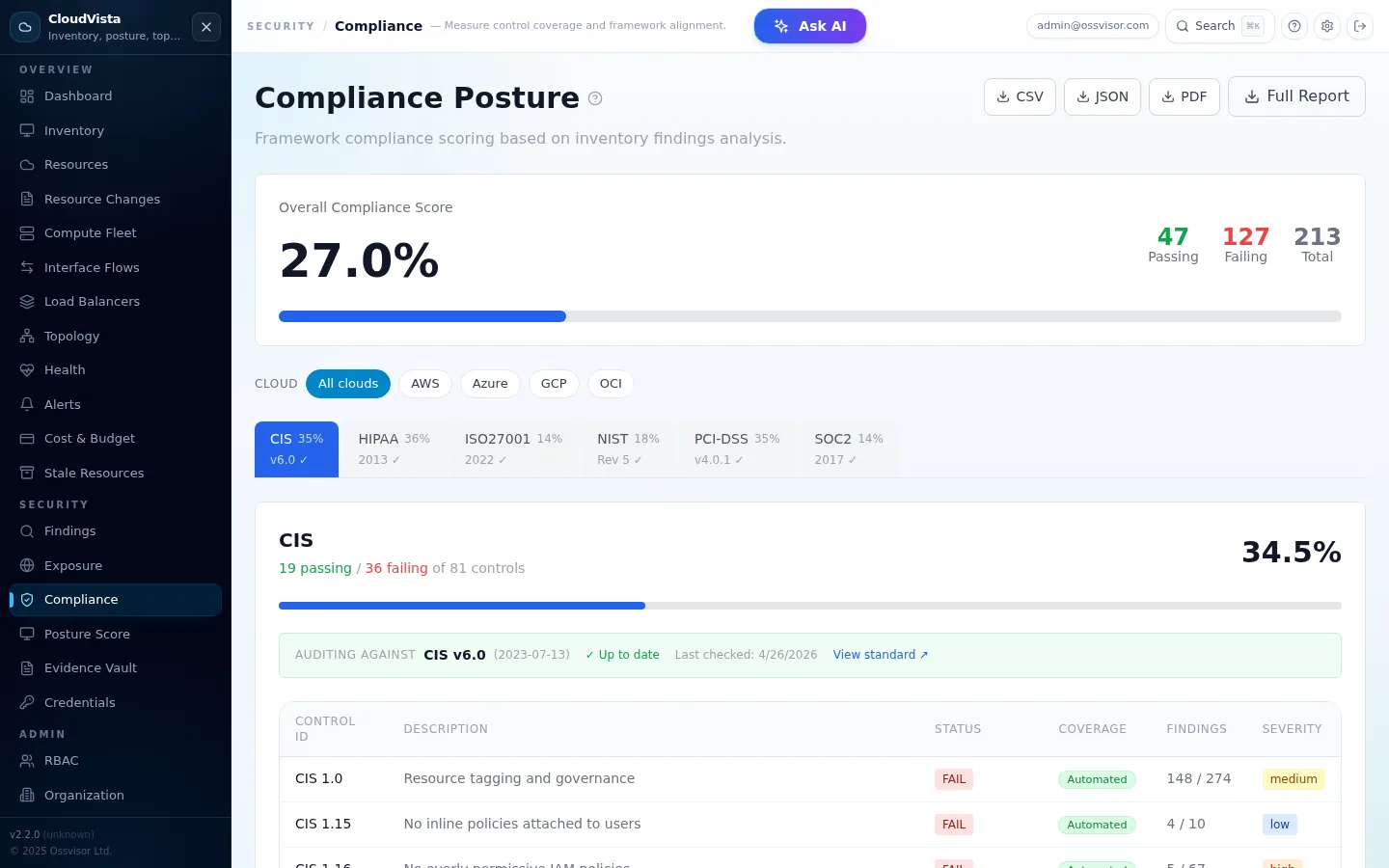
Task: Open settings with the gear icon
Action: point(1327,26)
